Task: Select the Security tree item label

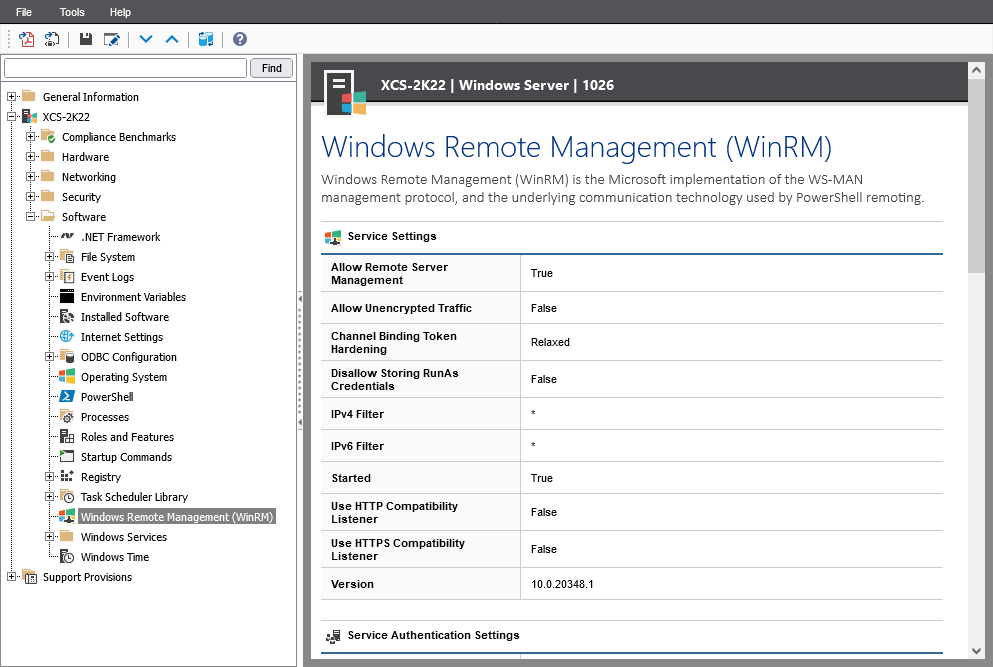Action: point(81,197)
